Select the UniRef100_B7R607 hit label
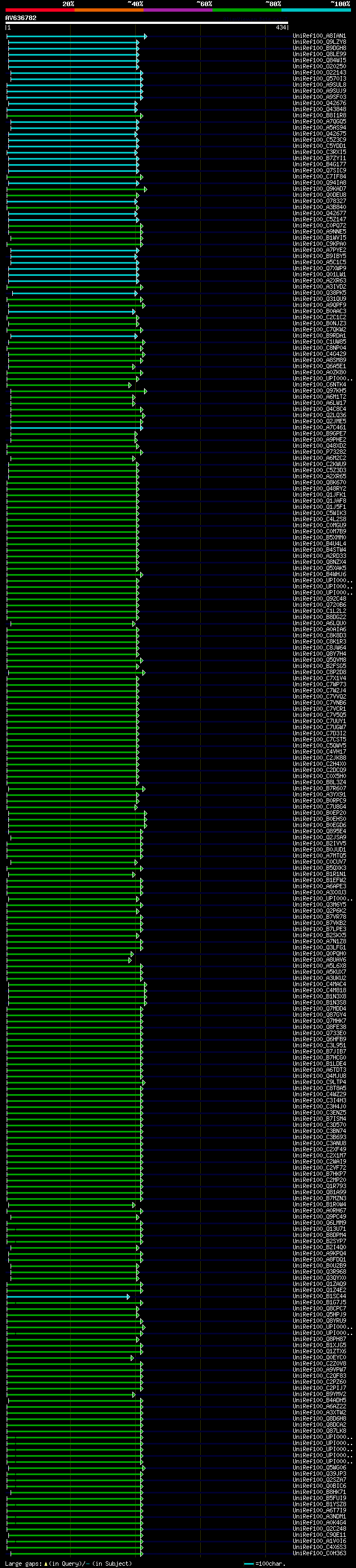This screenshot has width=356, height=1568. point(319,788)
